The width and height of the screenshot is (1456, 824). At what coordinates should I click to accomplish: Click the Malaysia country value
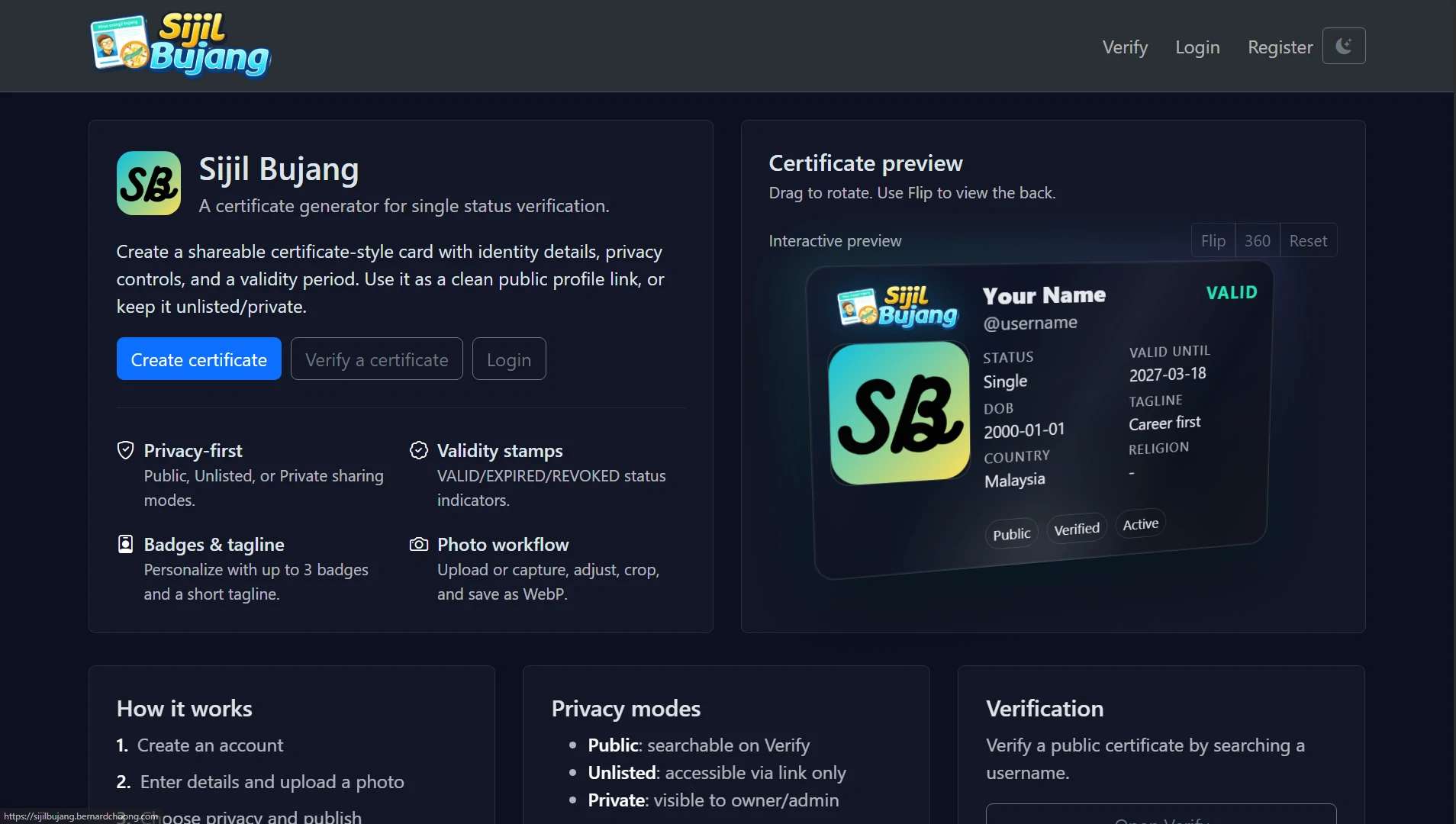pyautogui.click(x=1014, y=480)
